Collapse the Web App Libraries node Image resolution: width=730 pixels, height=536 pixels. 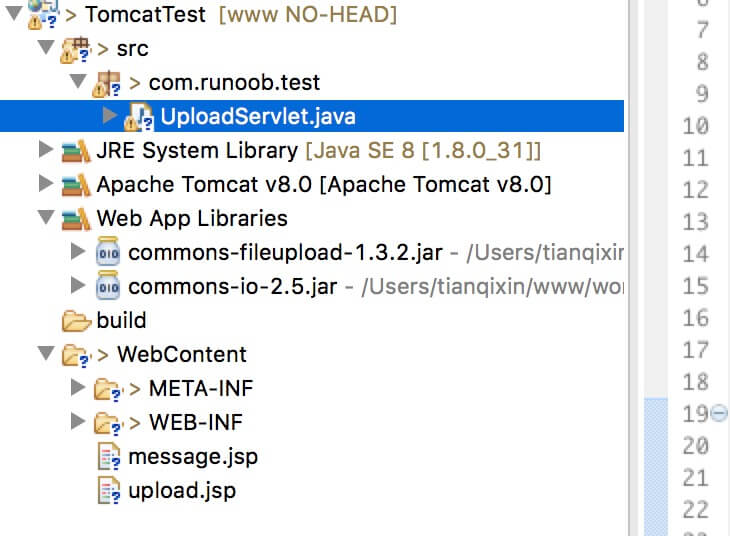click(x=44, y=218)
